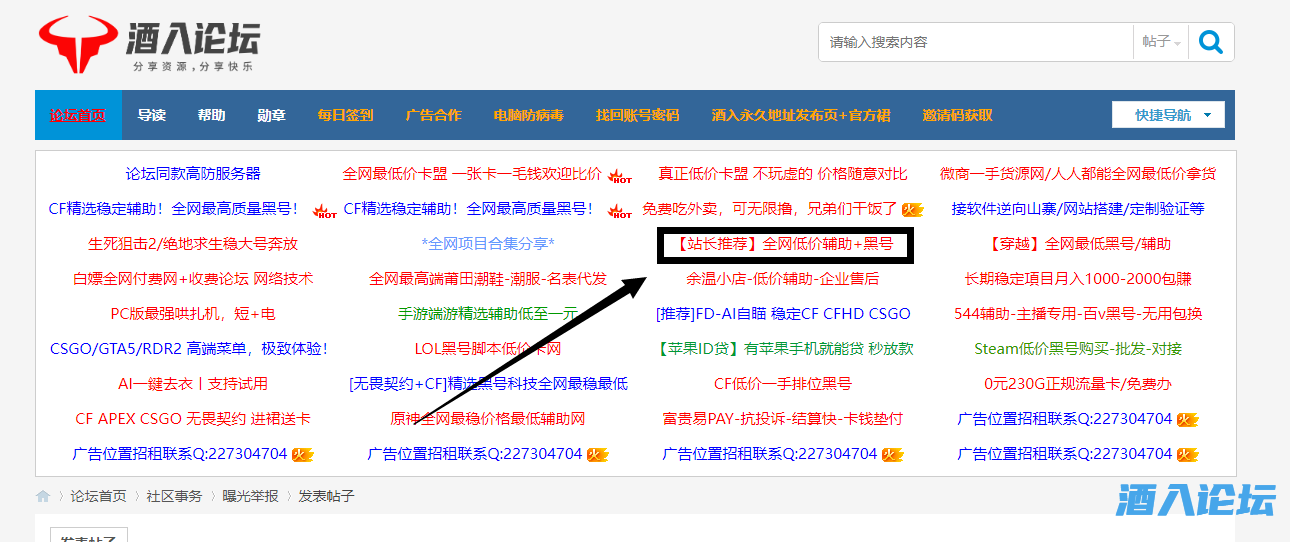Screen dimensions: 1290x542
Task: Open 【穿越】全网最低黑号/辅助 link
Action: [1078, 243]
